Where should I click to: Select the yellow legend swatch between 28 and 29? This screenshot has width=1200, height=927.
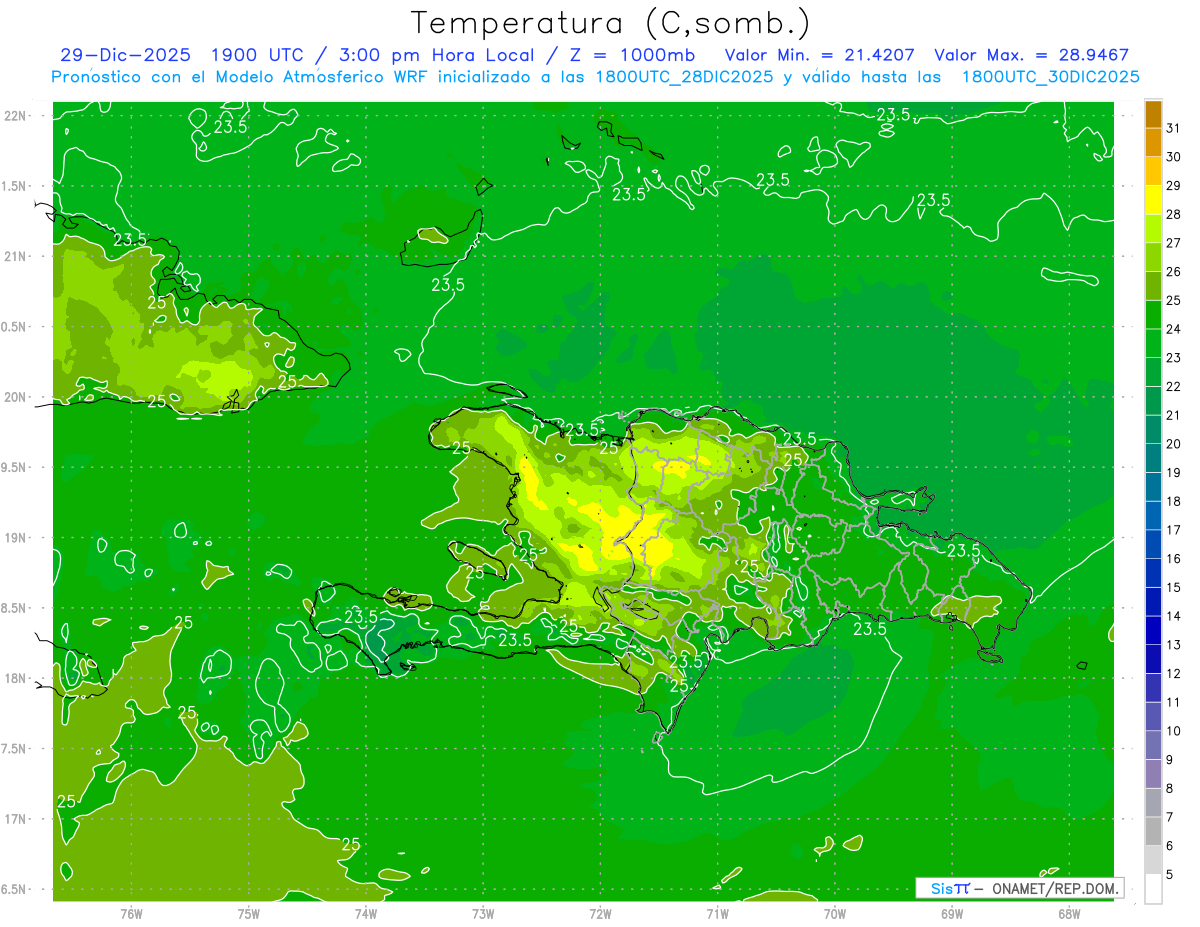click(1153, 199)
